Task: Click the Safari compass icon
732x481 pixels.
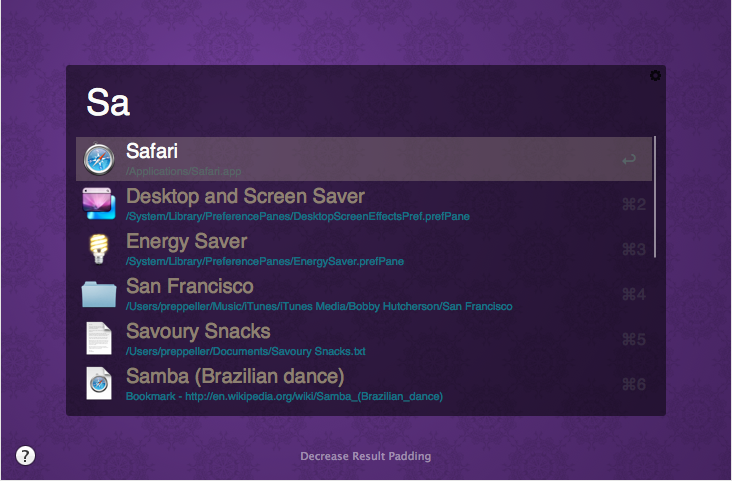Action: (99, 159)
